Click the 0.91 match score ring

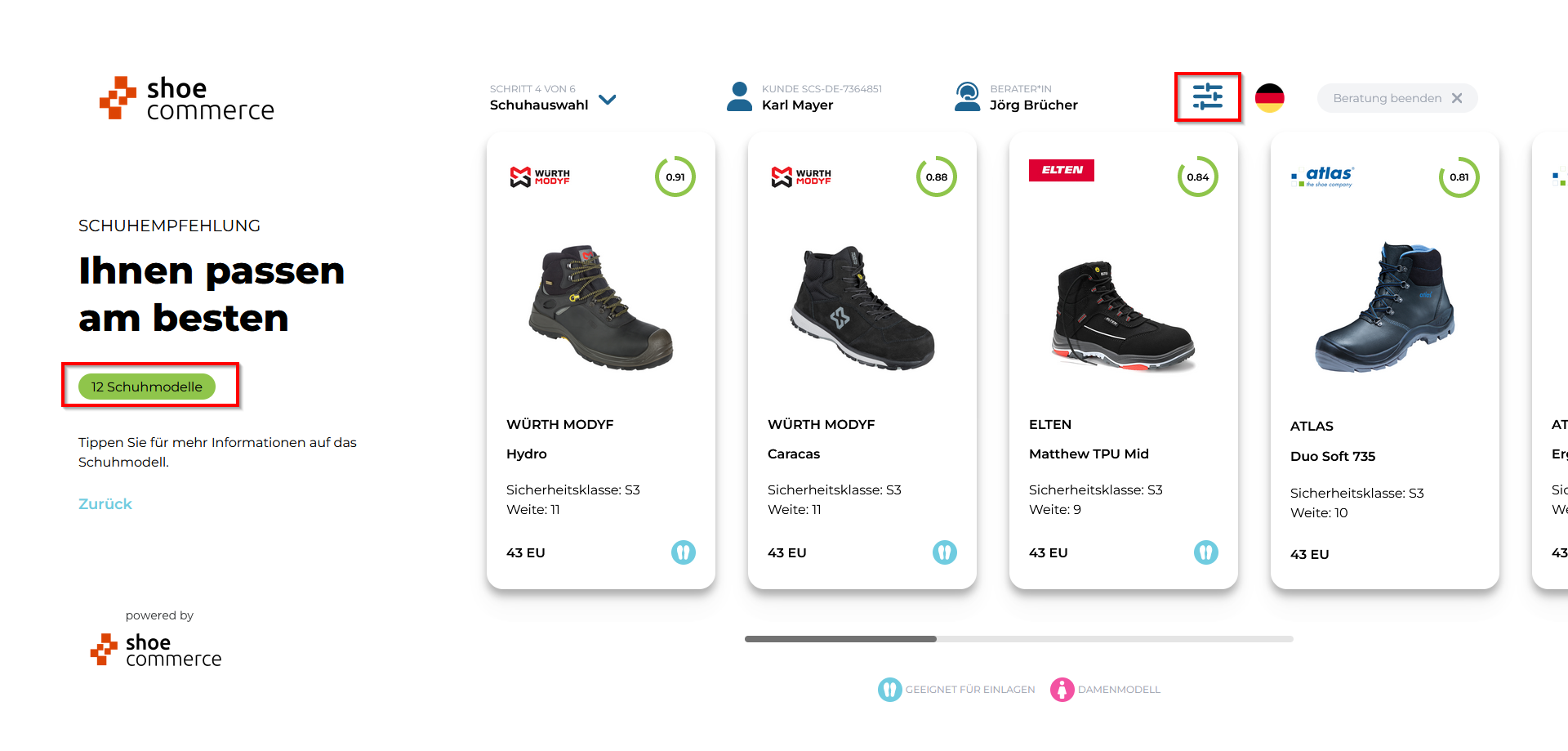point(675,177)
